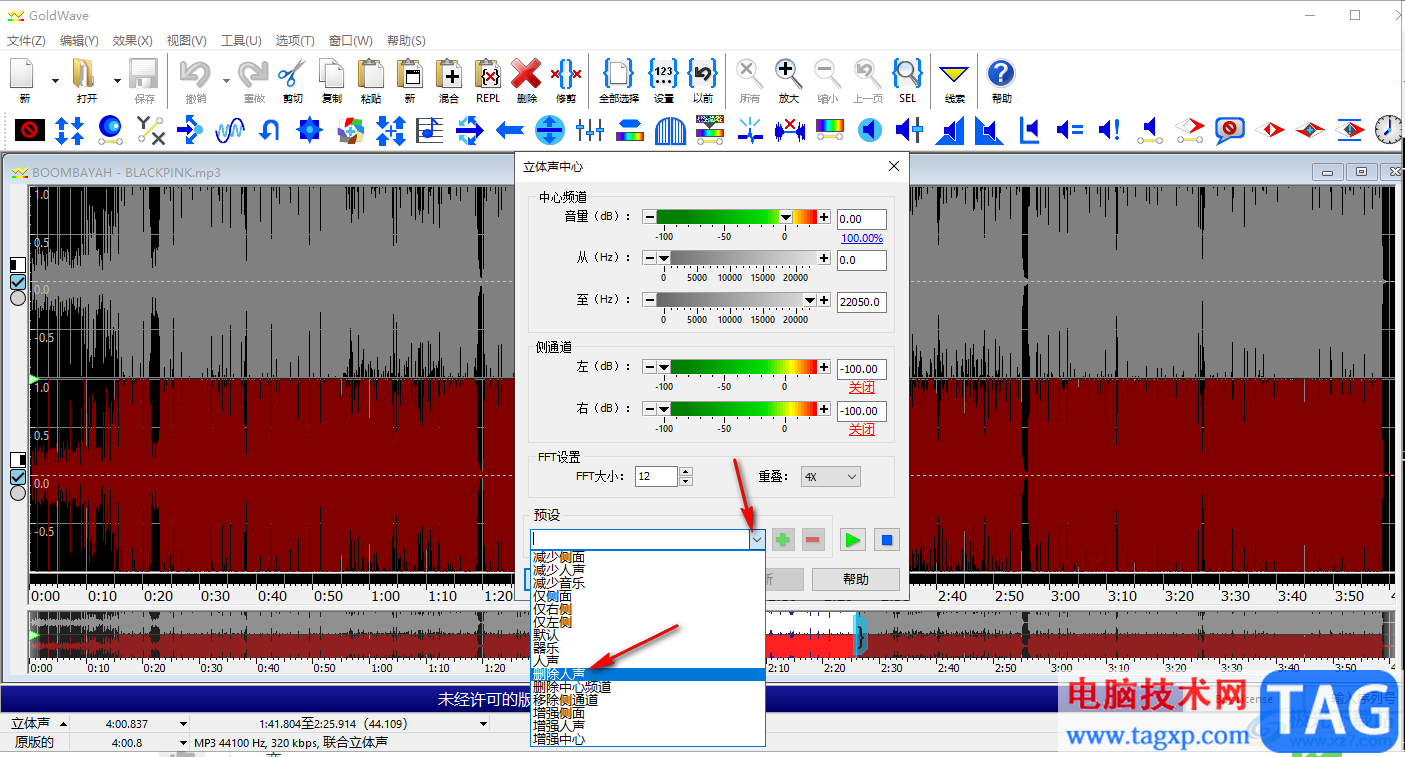
Task: Select 删除人声 from preset list
Action: [559, 675]
